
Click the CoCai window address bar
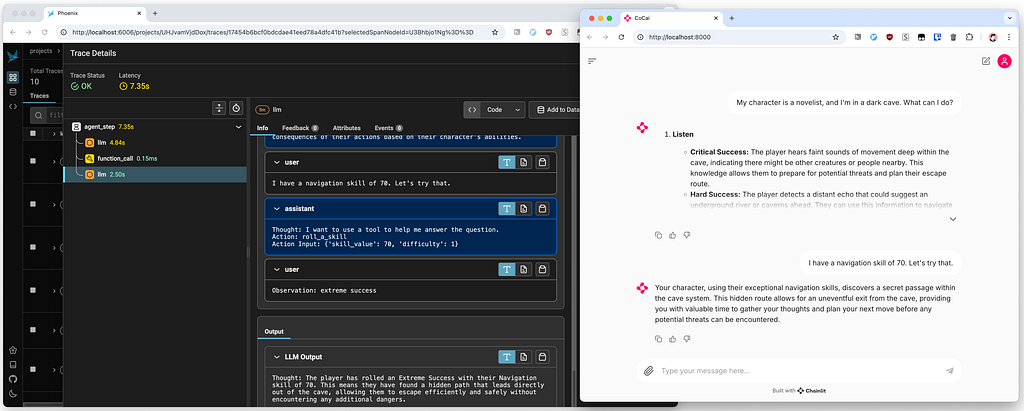[738, 37]
